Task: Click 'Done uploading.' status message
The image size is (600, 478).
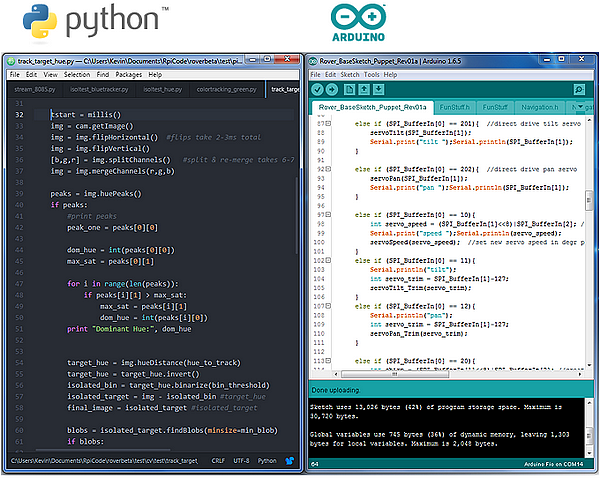Action: (x=336, y=390)
